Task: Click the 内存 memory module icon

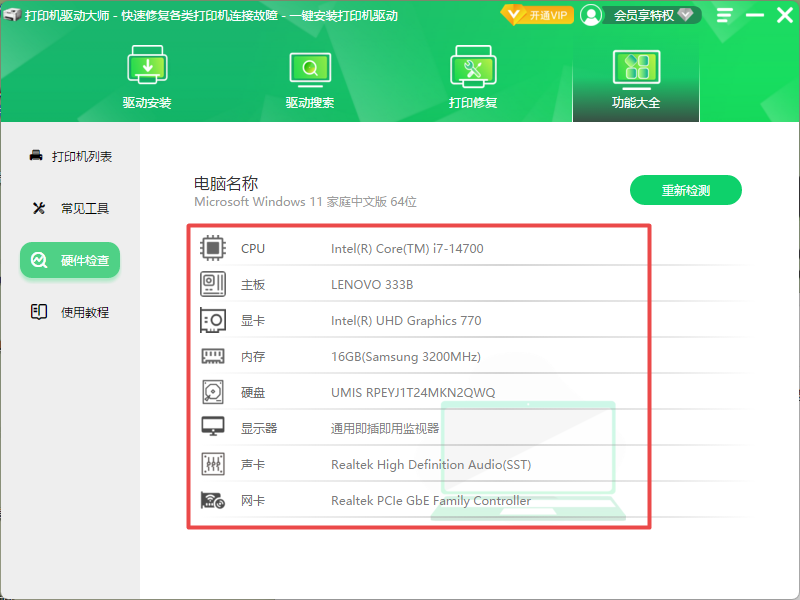Action: (211, 355)
